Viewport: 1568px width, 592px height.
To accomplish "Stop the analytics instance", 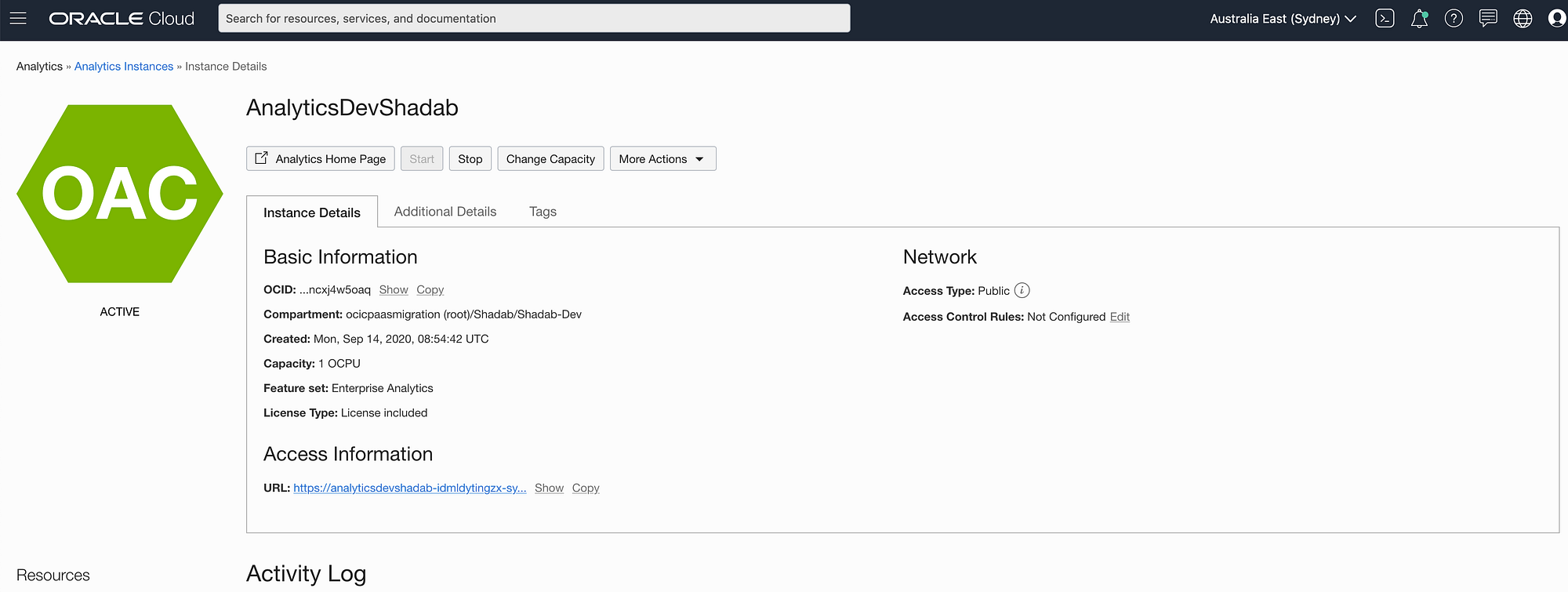I will tap(470, 158).
